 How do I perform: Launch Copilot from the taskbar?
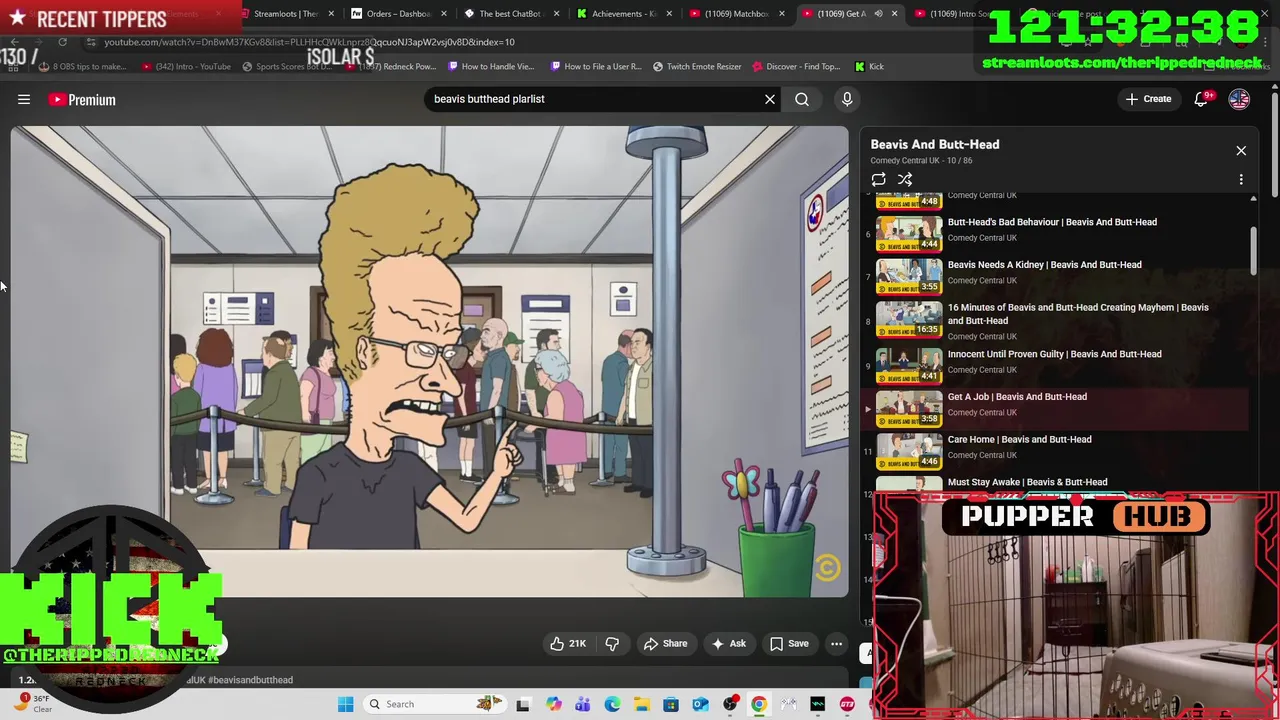point(553,704)
